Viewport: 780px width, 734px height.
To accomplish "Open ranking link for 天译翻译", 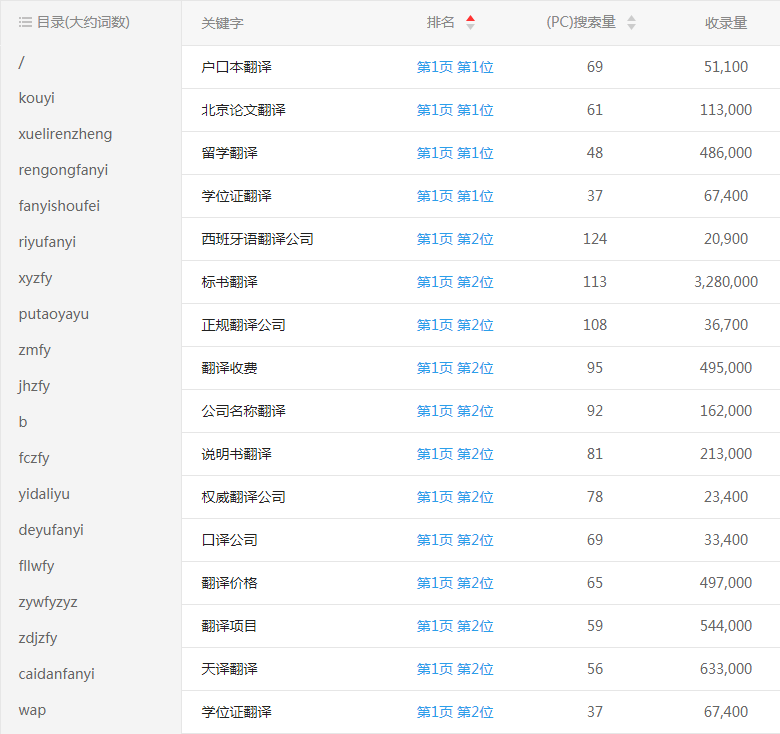I will pos(455,669).
